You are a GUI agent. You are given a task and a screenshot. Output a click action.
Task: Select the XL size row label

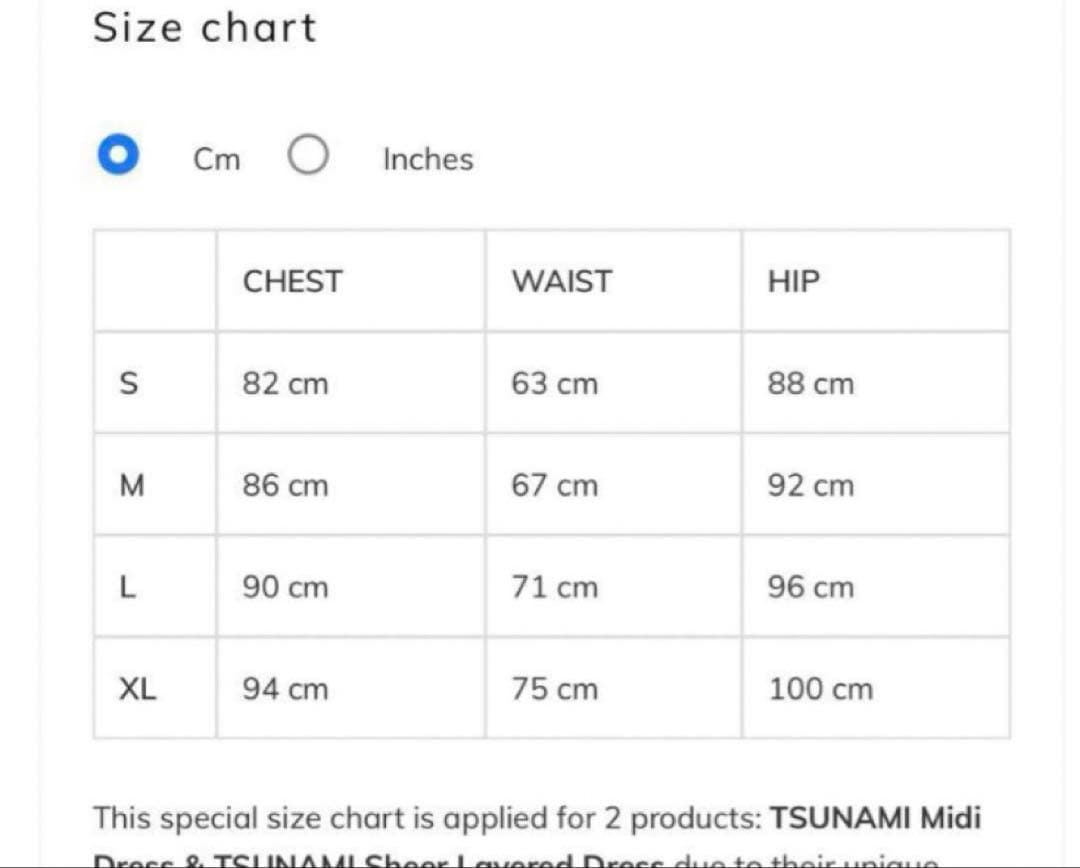tap(137, 689)
